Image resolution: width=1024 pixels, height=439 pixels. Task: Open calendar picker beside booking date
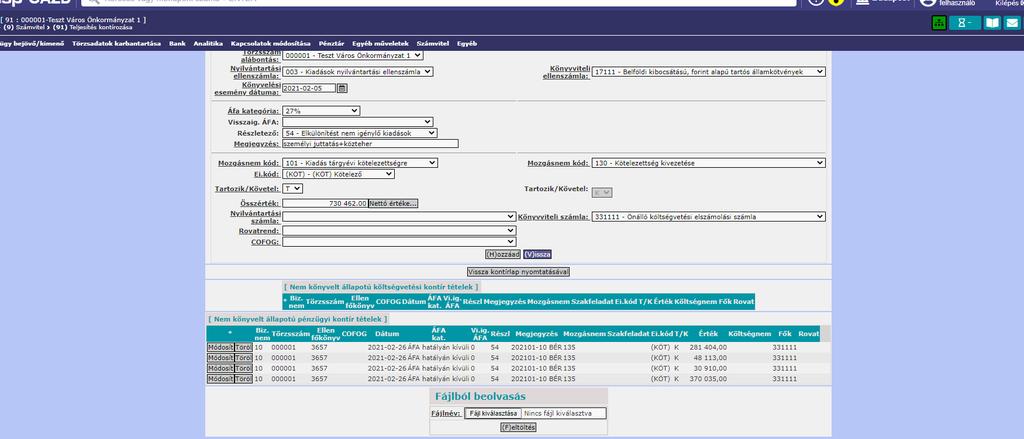point(342,88)
